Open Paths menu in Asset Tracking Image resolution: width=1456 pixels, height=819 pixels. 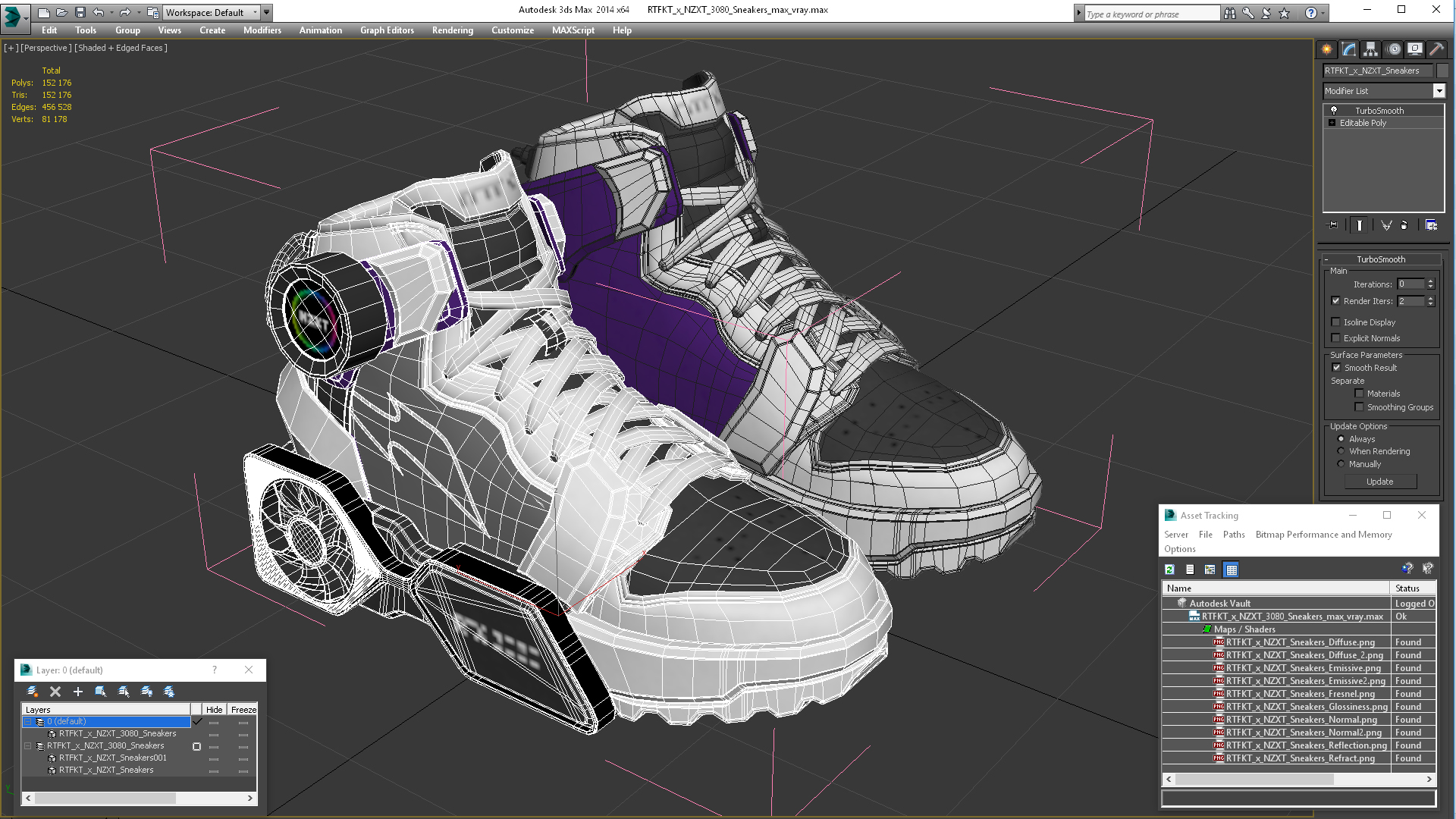click(x=1234, y=535)
